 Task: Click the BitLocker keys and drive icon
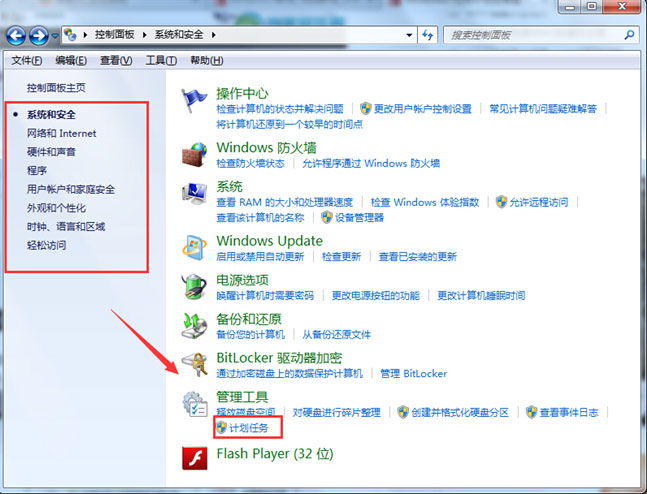pos(194,364)
